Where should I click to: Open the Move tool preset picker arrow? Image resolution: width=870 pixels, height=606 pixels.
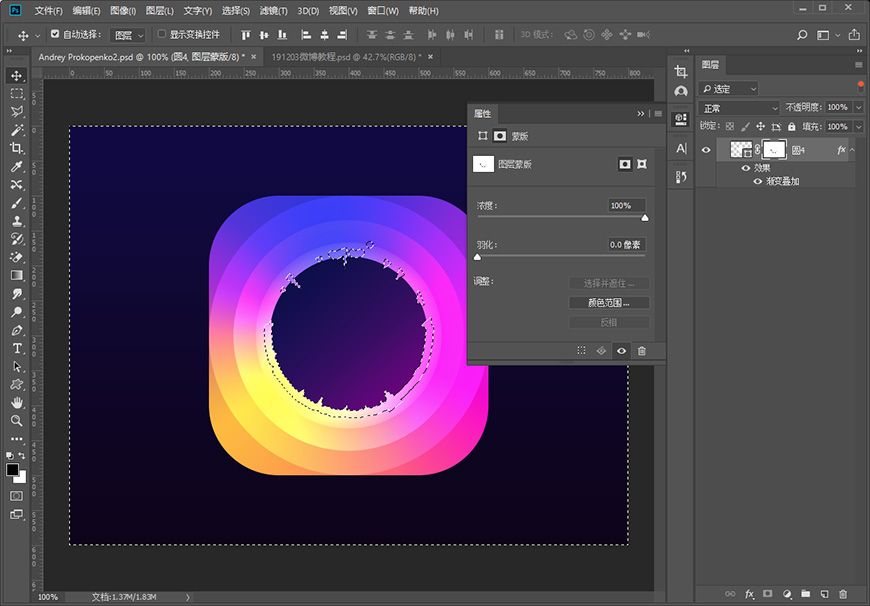click(x=38, y=36)
